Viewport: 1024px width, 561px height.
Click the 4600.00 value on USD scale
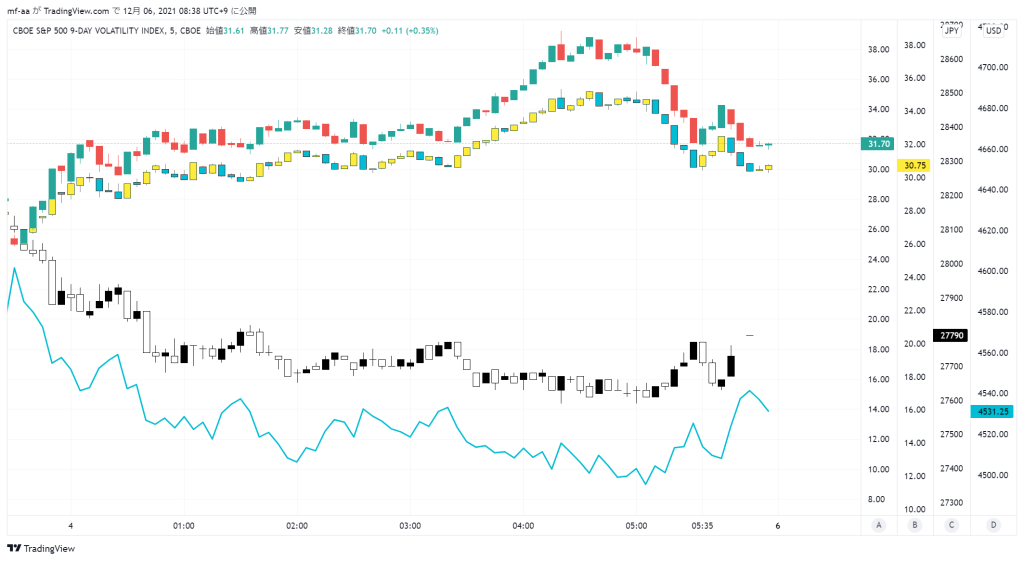(993, 271)
